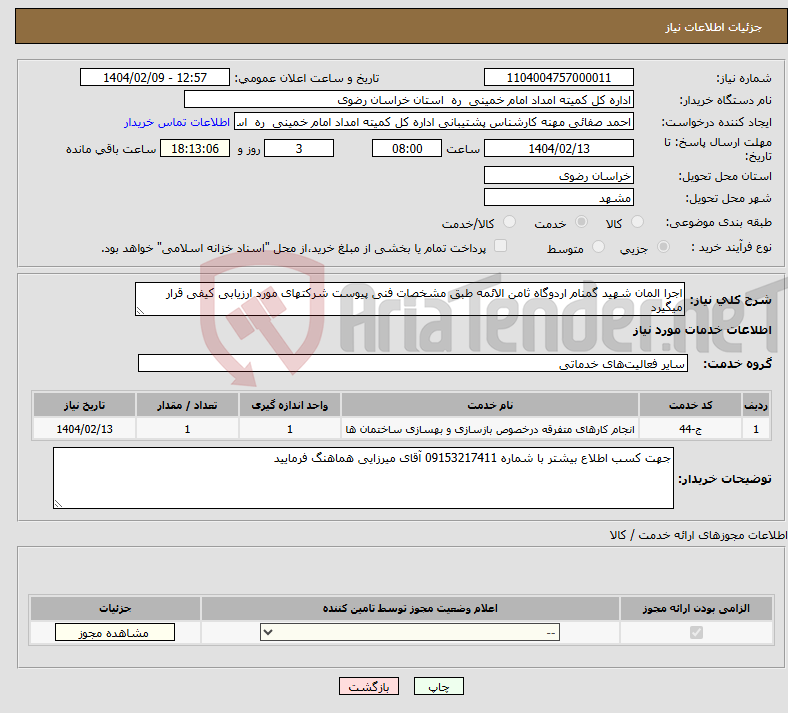
Task: Click the تعداد / مقدار column header
Action: point(187,405)
